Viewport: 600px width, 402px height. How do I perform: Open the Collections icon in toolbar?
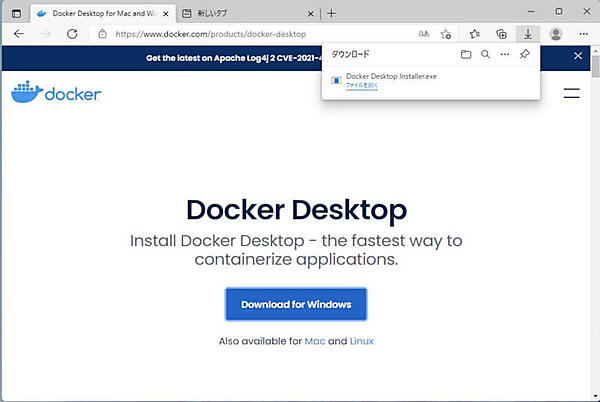coord(502,33)
